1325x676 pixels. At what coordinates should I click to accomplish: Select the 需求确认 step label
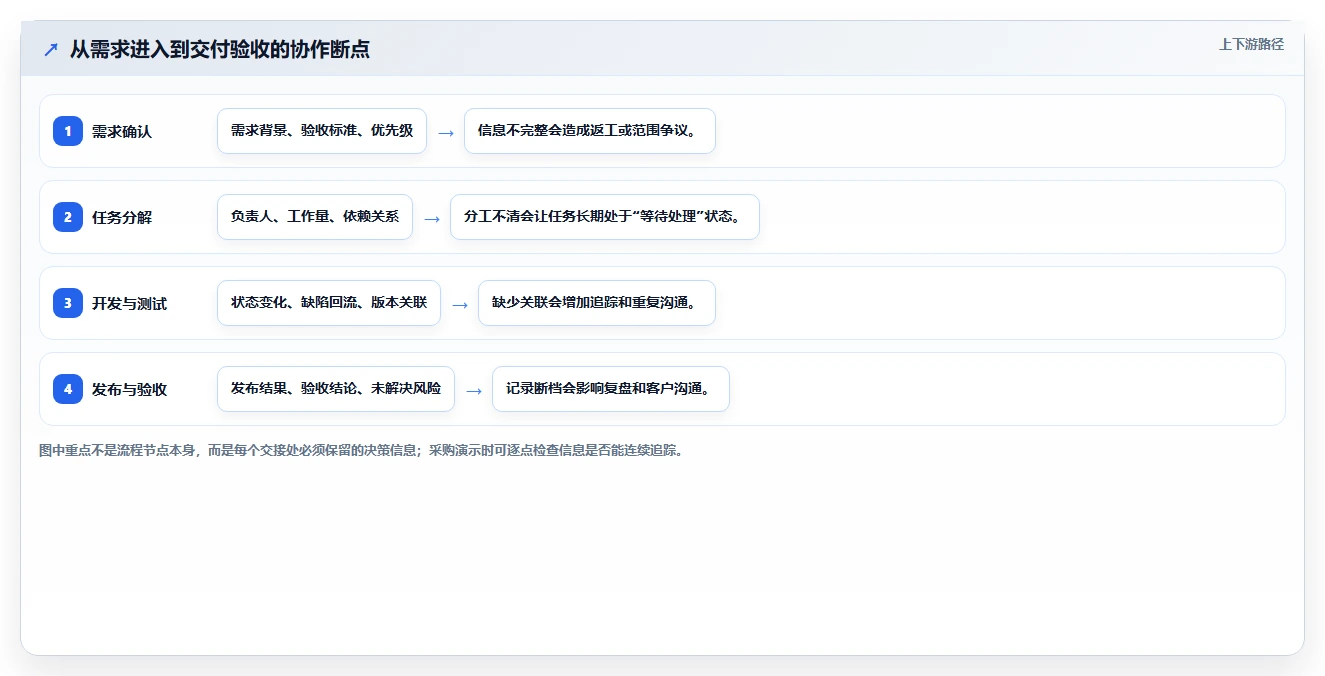pos(122,131)
